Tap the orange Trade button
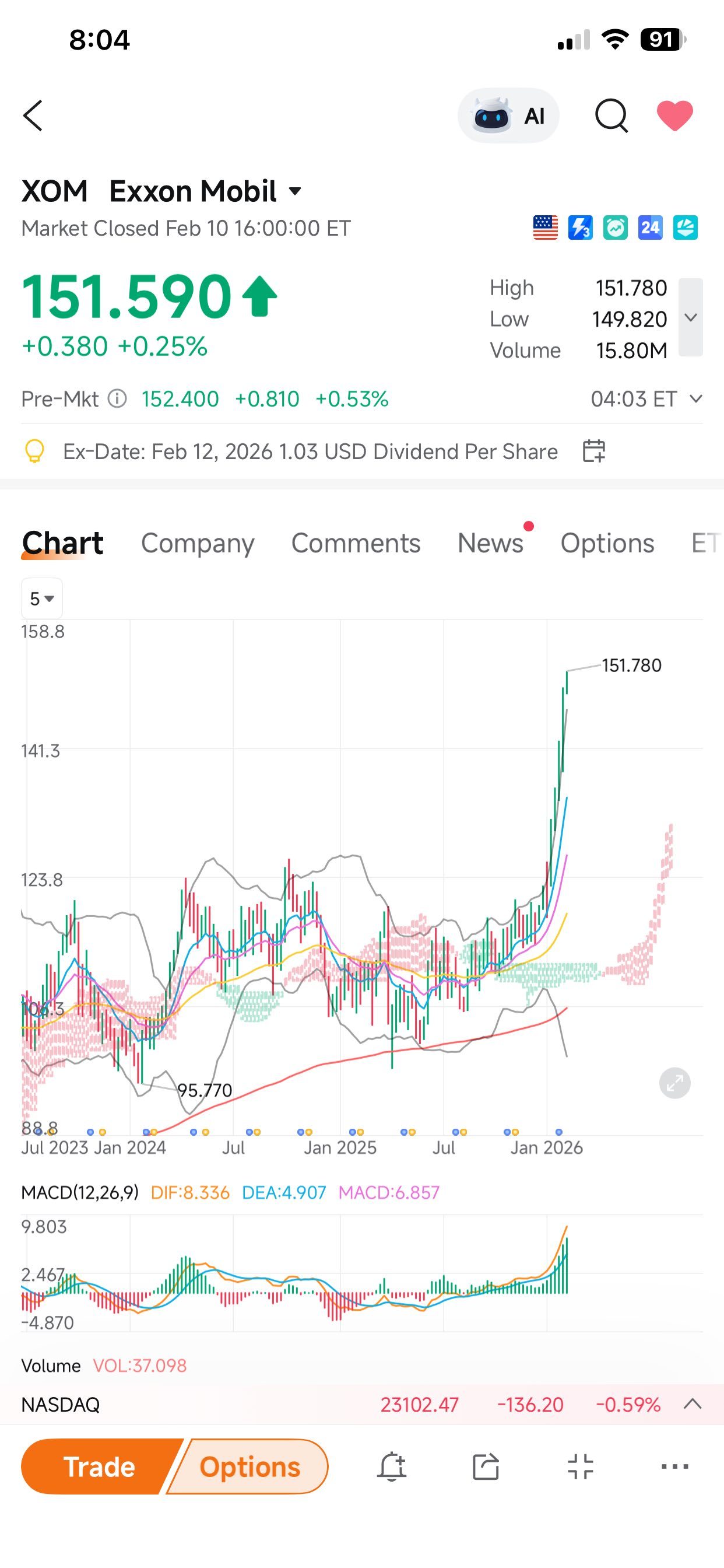The width and height of the screenshot is (724, 1568). [99, 1466]
